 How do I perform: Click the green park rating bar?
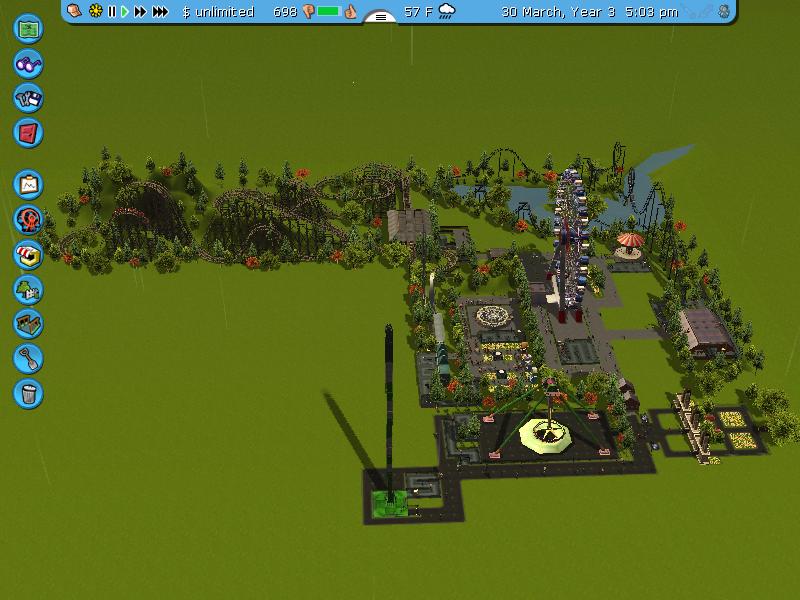[x=329, y=11]
